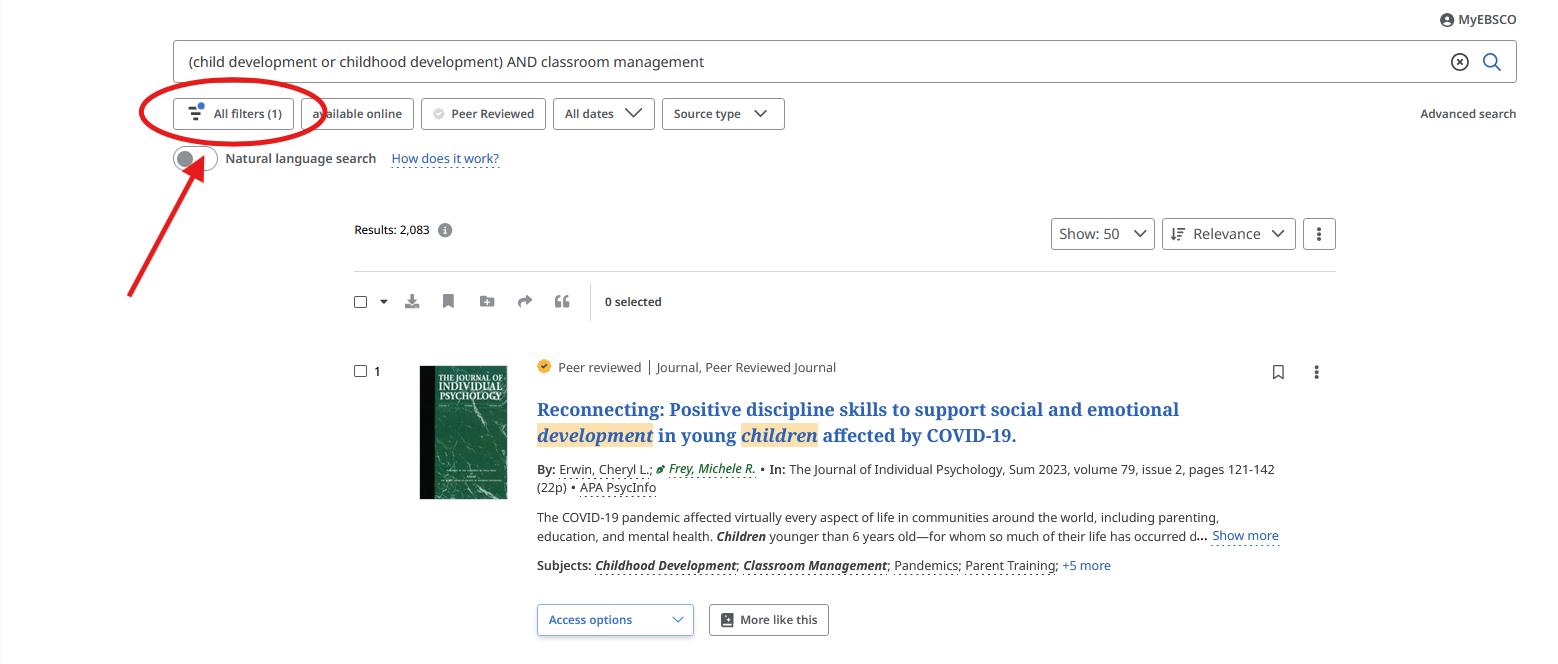Open the Access options dropdown
Image resolution: width=1558 pixels, height=664 pixels.
(x=615, y=620)
